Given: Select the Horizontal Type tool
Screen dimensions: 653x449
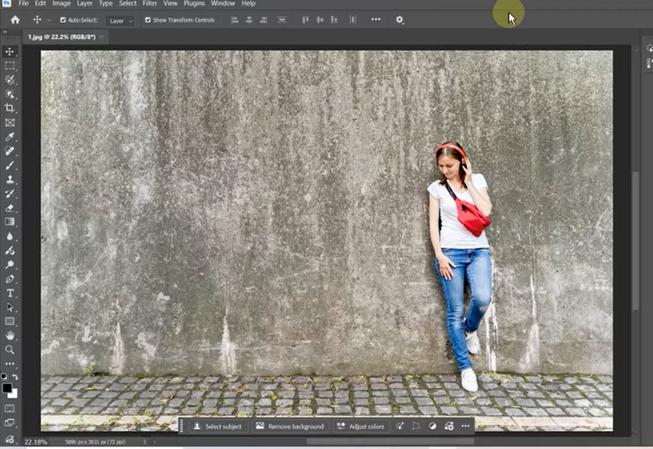Looking at the screenshot, I should [10, 293].
